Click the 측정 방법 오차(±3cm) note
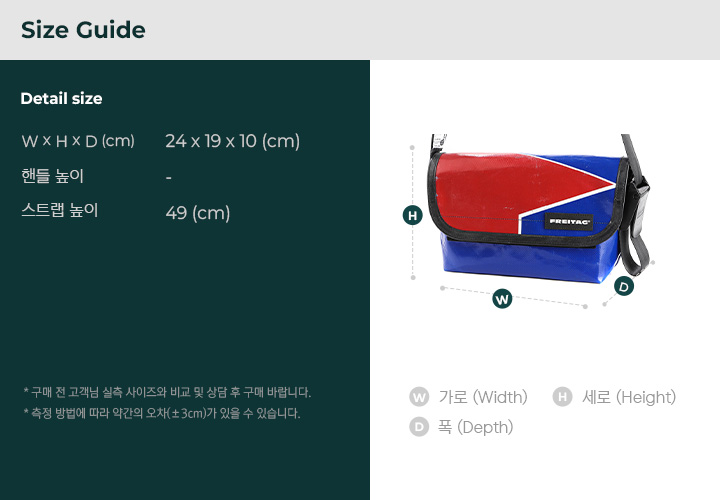 coord(160,413)
